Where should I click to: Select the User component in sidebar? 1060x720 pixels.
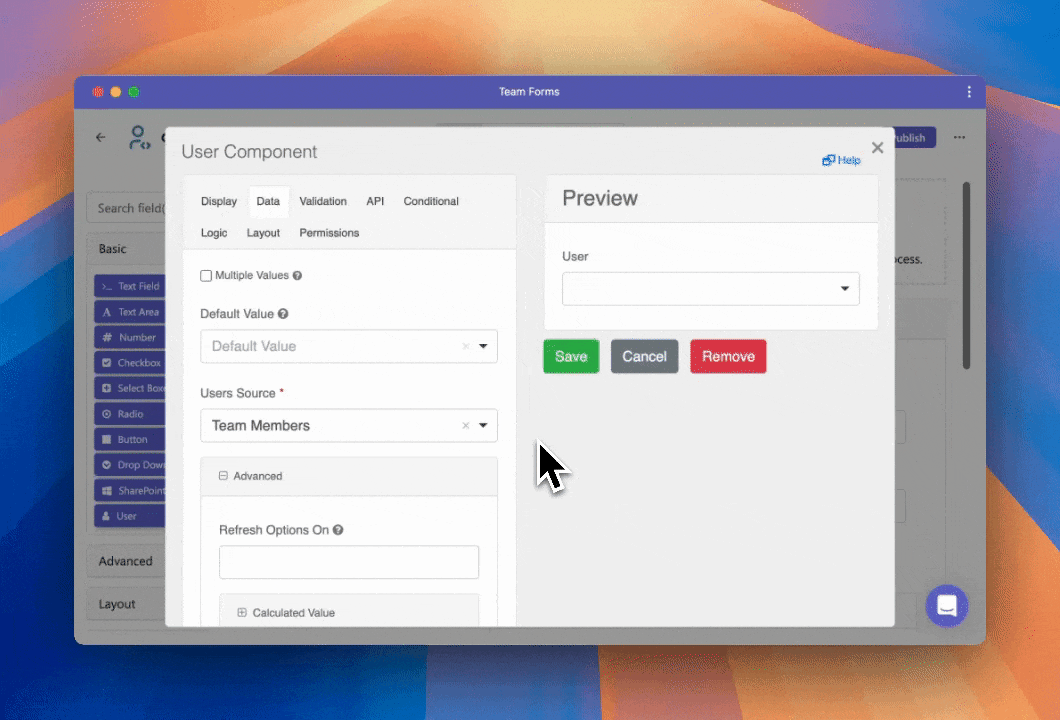(x=130, y=516)
